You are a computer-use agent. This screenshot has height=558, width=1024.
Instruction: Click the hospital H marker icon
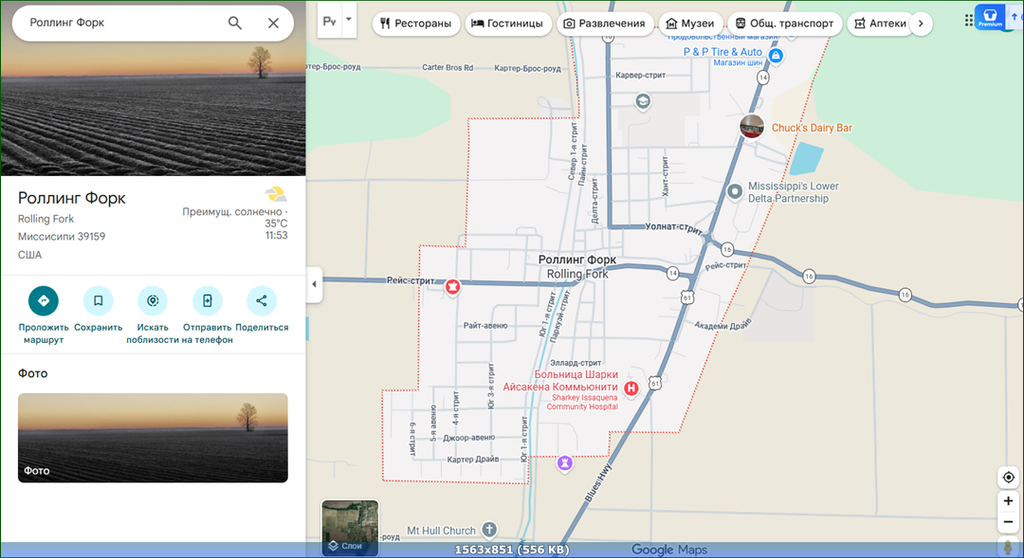pyautogui.click(x=631, y=389)
